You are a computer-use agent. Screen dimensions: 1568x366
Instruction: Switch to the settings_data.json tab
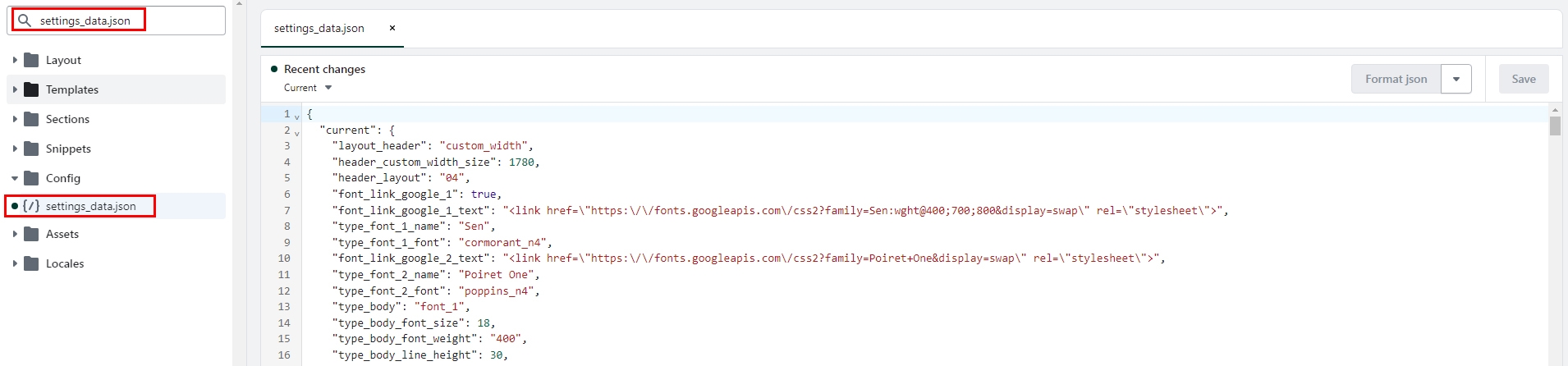coord(319,29)
